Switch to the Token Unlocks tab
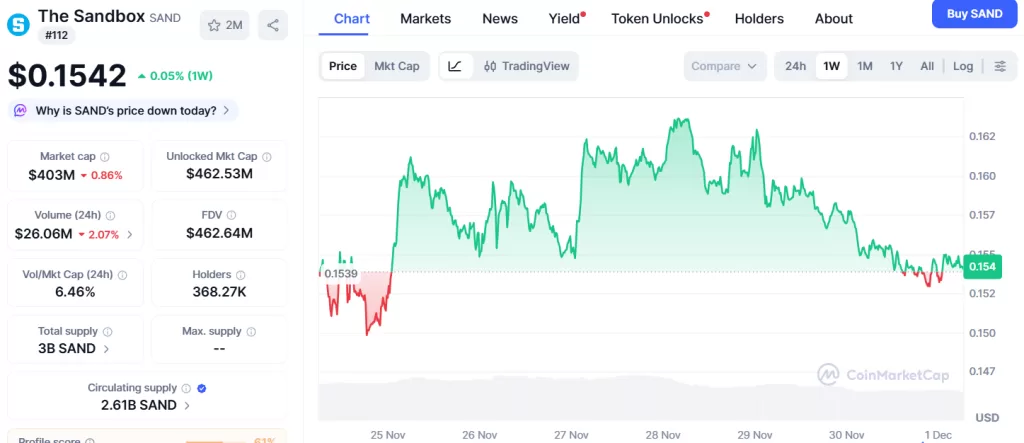This screenshot has width=1024, height=443. 657,18
